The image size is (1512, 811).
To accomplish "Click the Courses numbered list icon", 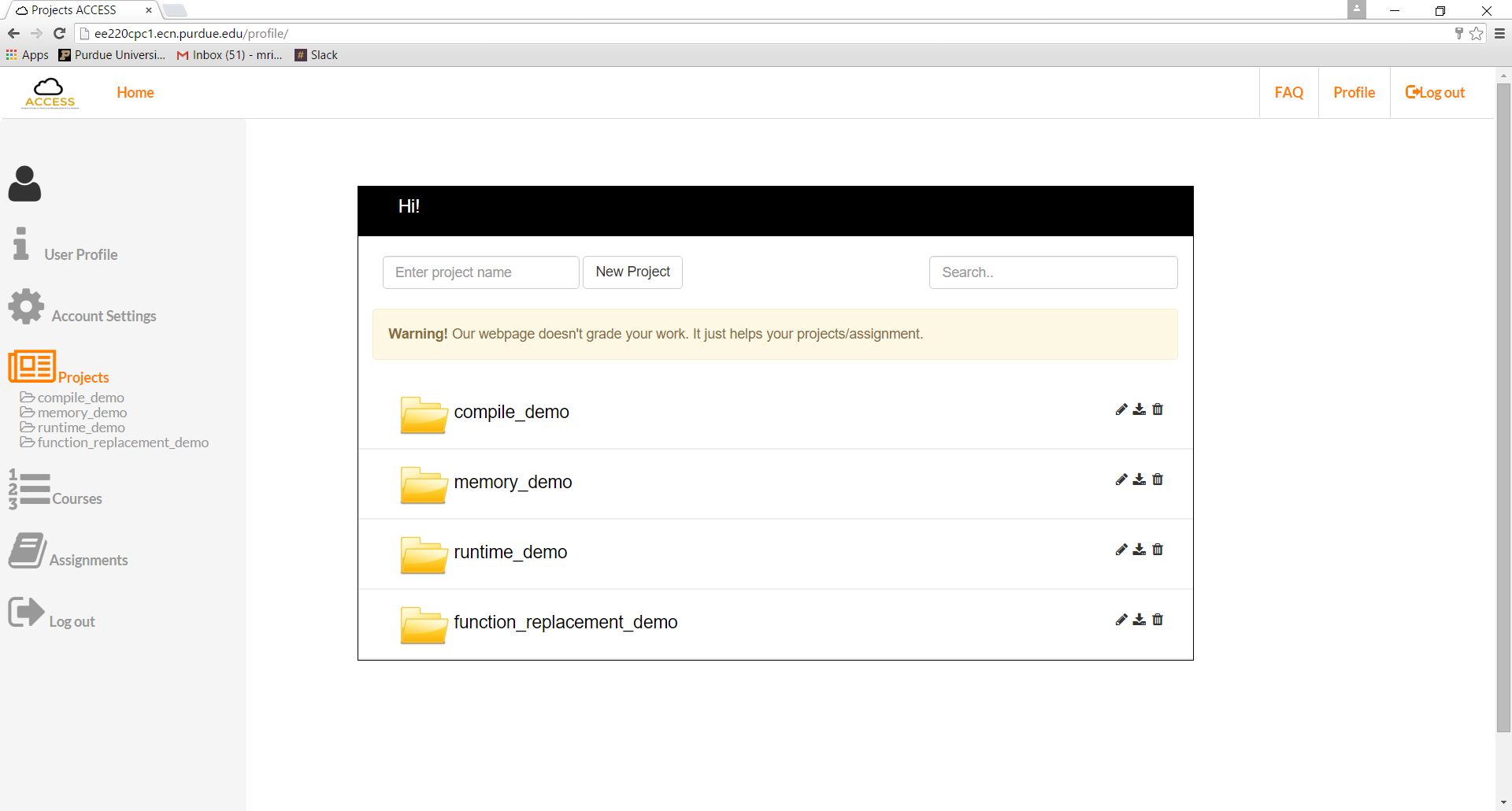I will click(x=29, y=489).
